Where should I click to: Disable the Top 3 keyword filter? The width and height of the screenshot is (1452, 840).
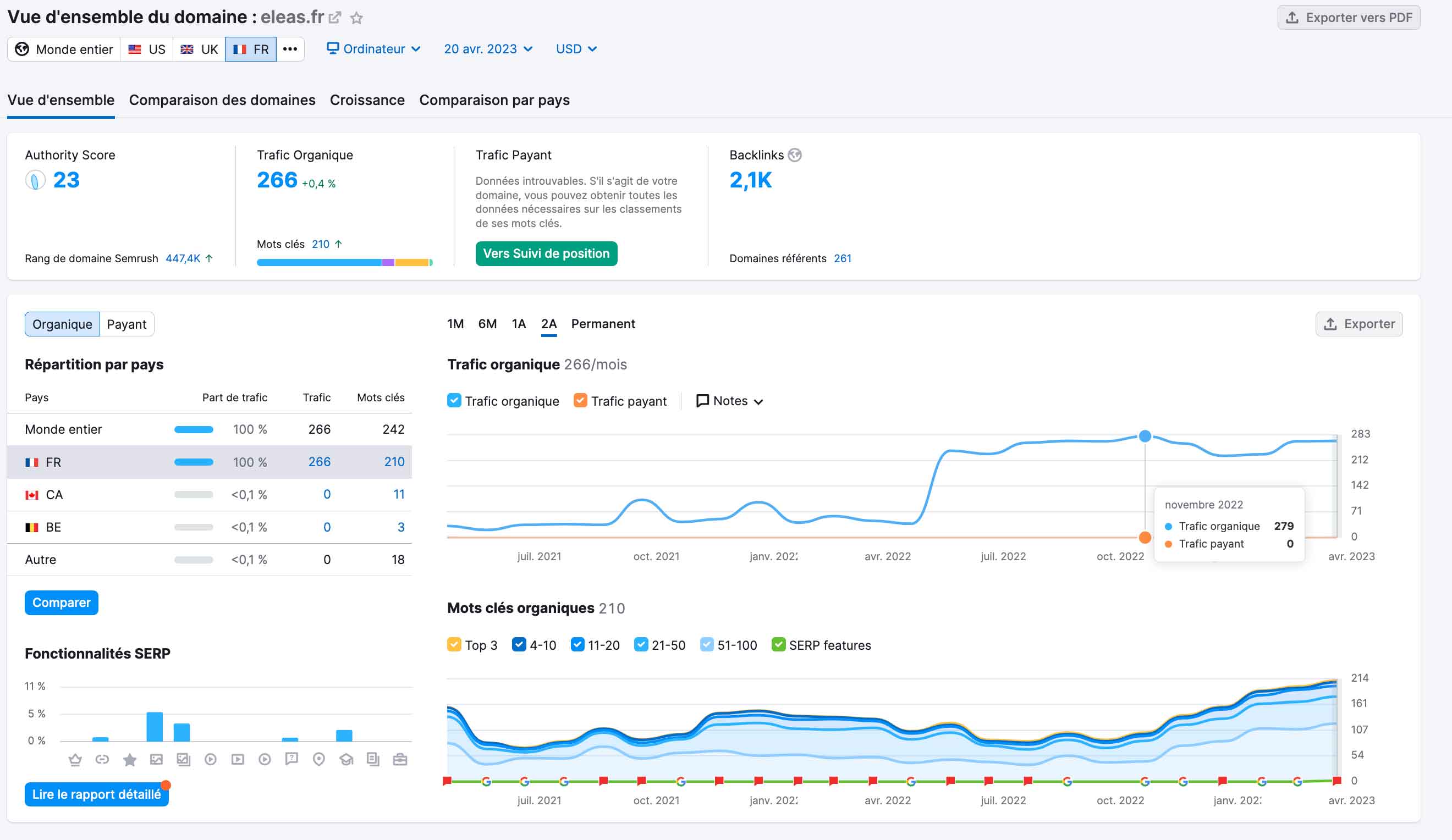point(454,645)
